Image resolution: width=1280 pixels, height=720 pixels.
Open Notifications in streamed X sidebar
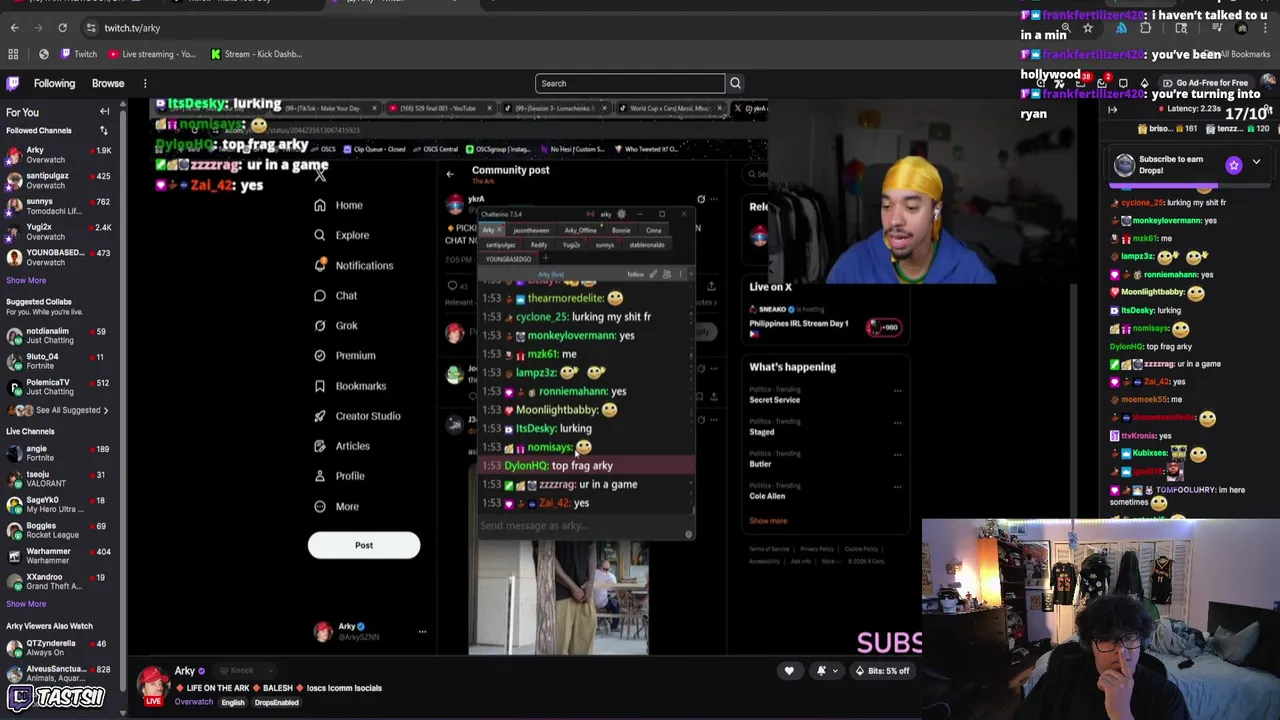353,265
